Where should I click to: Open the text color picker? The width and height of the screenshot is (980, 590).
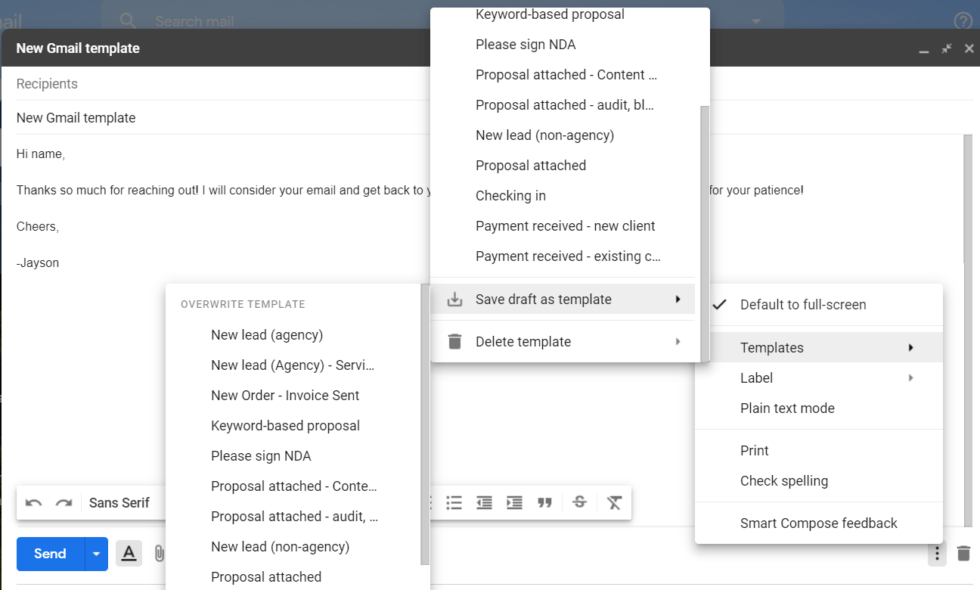click(x=128, y=553)
